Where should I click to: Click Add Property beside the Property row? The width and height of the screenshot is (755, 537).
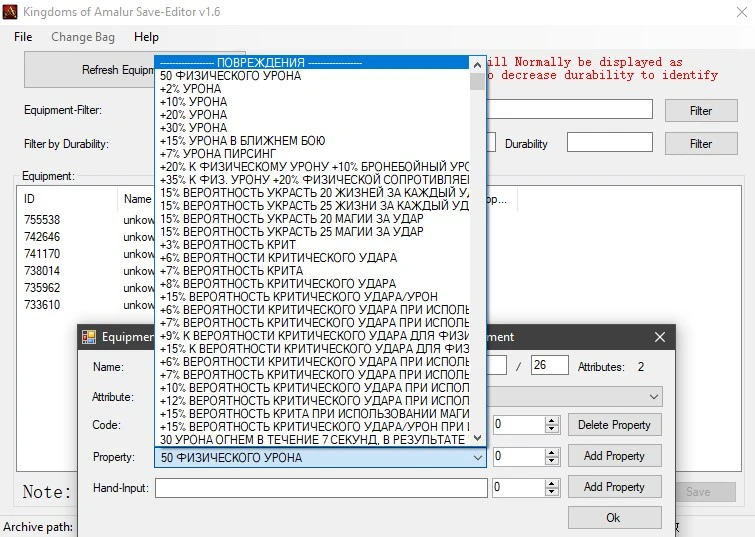click(x=614, y=456)
